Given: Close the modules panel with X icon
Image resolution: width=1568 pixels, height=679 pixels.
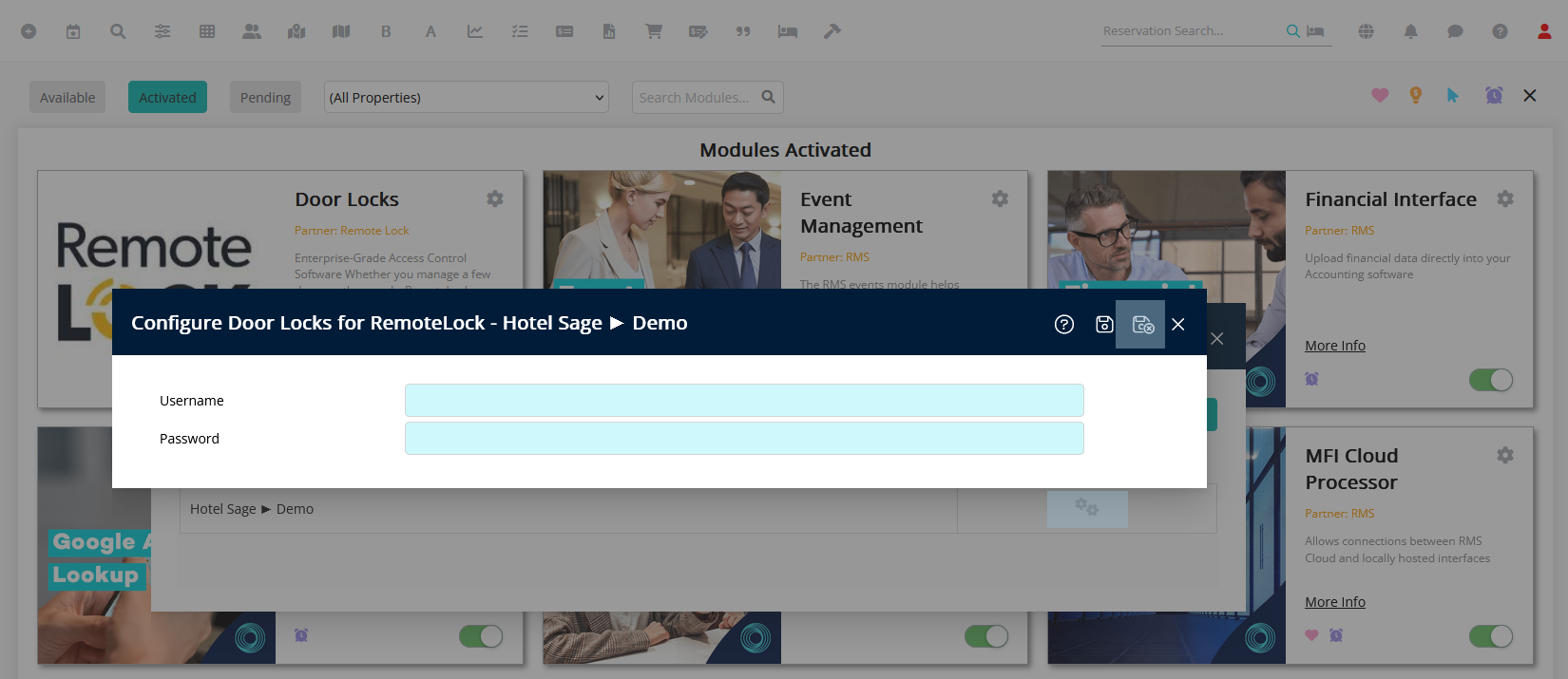Looking at the screenshot, I should coord(1530,95).
